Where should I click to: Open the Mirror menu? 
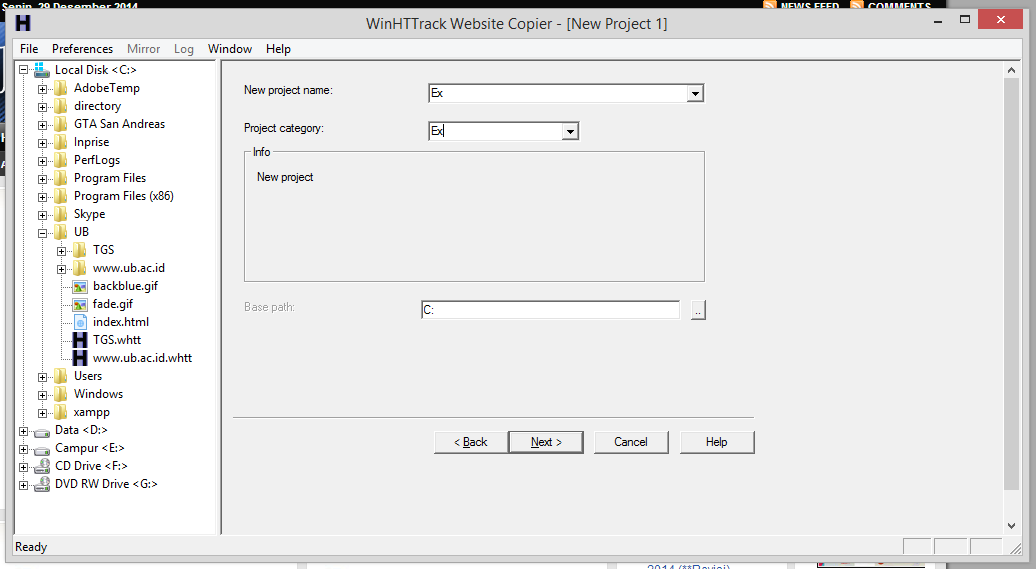click(x=143, y=49)
